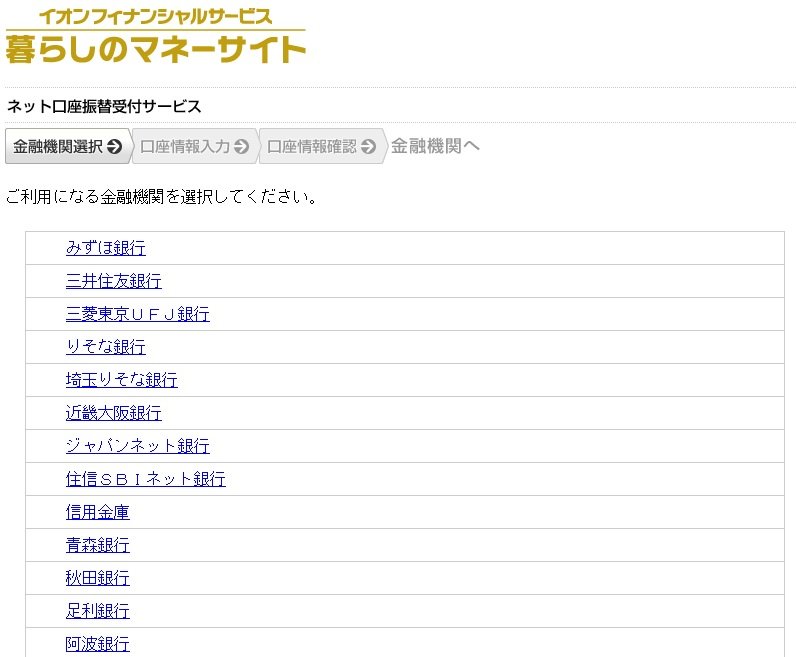Image resolution: width=796 pixels, height=657 pixels.
Task: Click arrow icon on 口座情報入力 step
Action: click(242, 147)
